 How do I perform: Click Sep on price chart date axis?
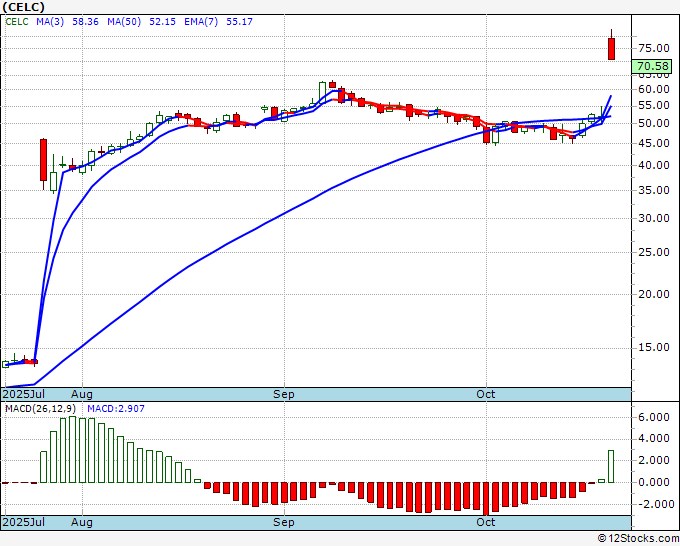[x=284, y=394]
